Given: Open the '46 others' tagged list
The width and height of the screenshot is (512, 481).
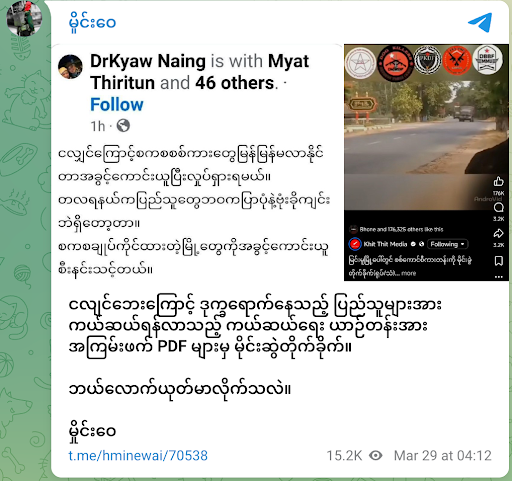Looking at the screenshot, I should click(x=235, y=83).
